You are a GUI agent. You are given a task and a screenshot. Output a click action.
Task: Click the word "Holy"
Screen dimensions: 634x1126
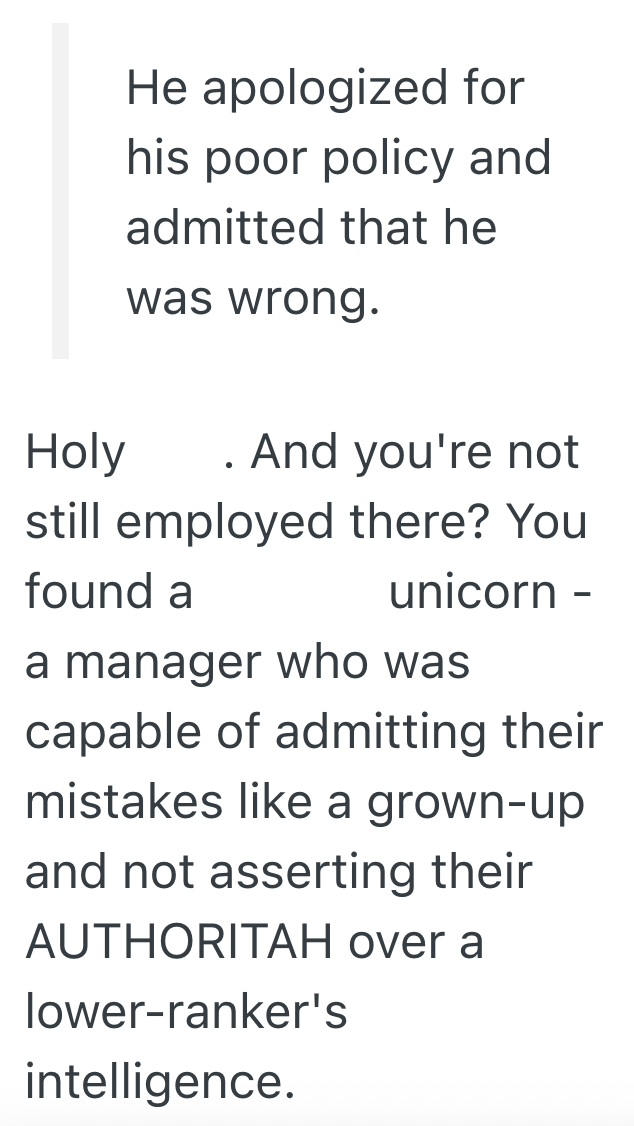[76, 451]
